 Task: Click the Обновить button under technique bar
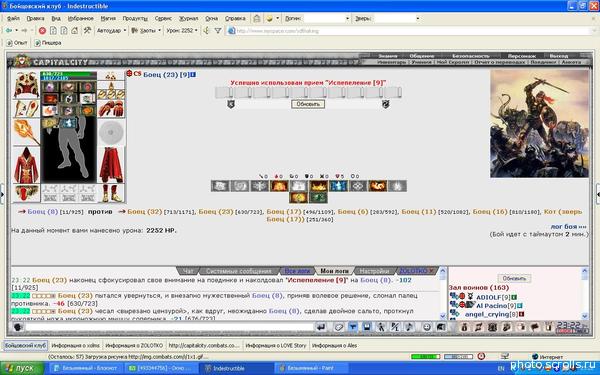pos(308,104)
